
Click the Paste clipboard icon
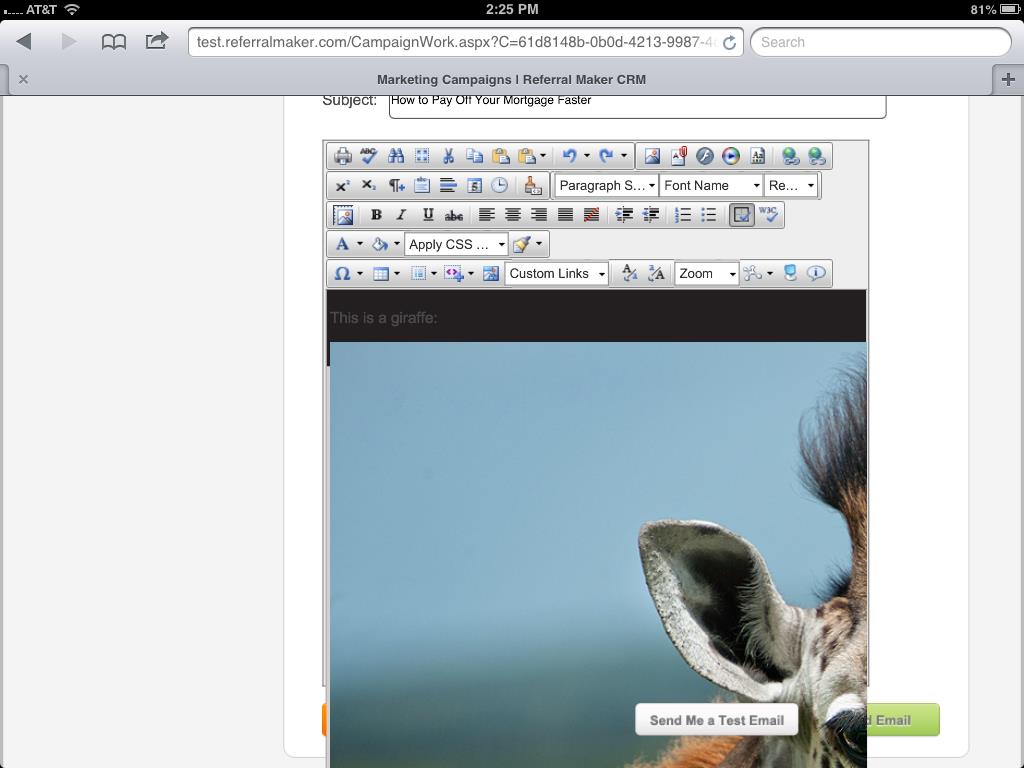tap(500, 156)
